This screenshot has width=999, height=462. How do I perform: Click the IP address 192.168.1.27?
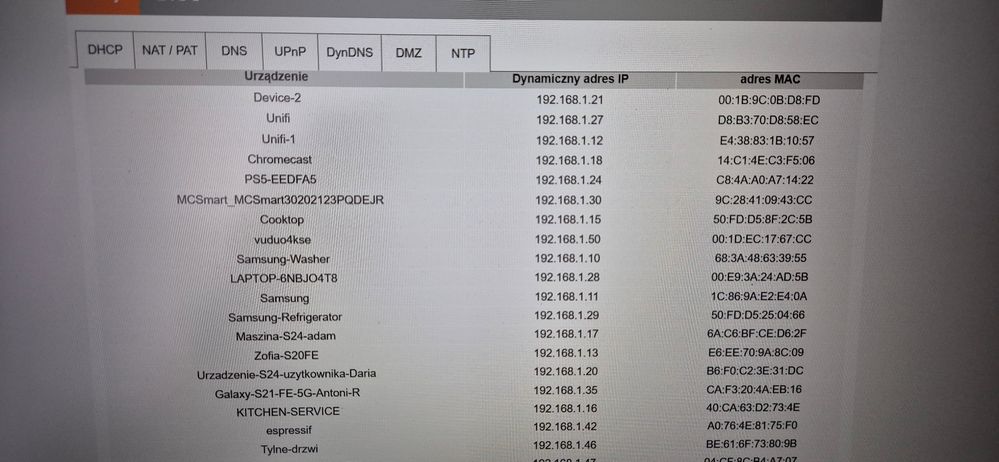(x=570, y=120)
